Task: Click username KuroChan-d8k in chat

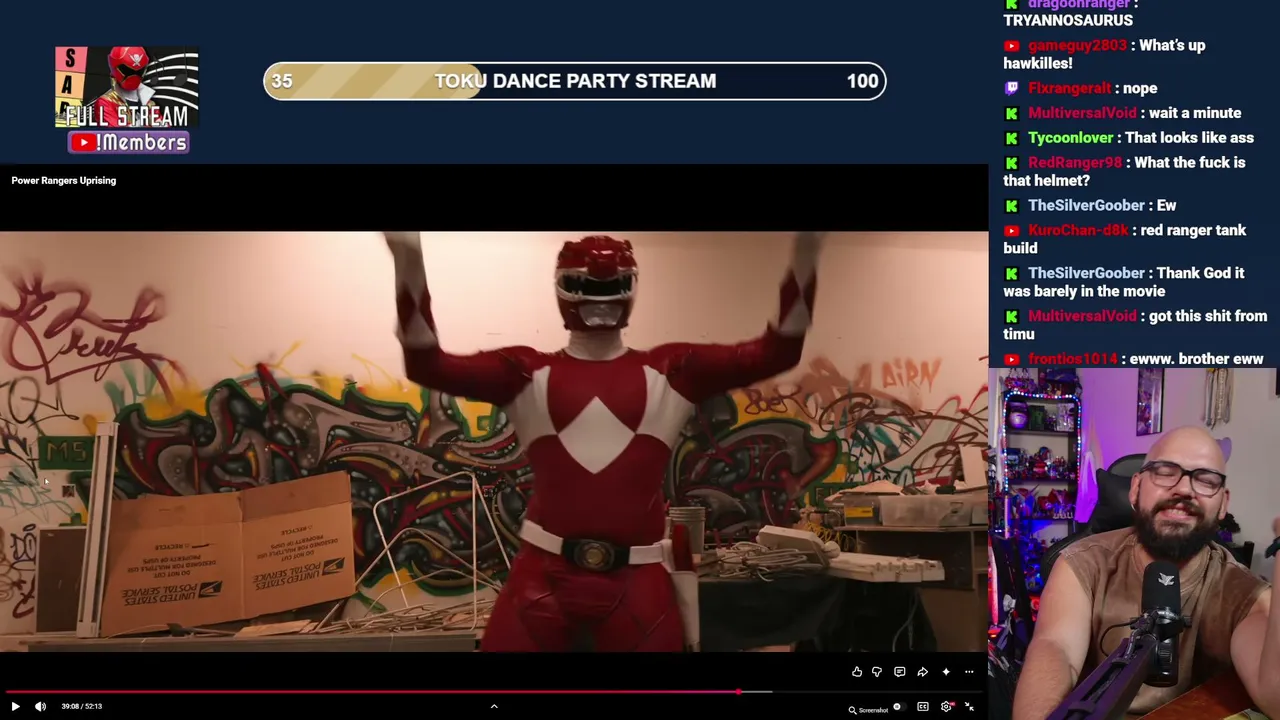Action: click(x=1078, y=230)
